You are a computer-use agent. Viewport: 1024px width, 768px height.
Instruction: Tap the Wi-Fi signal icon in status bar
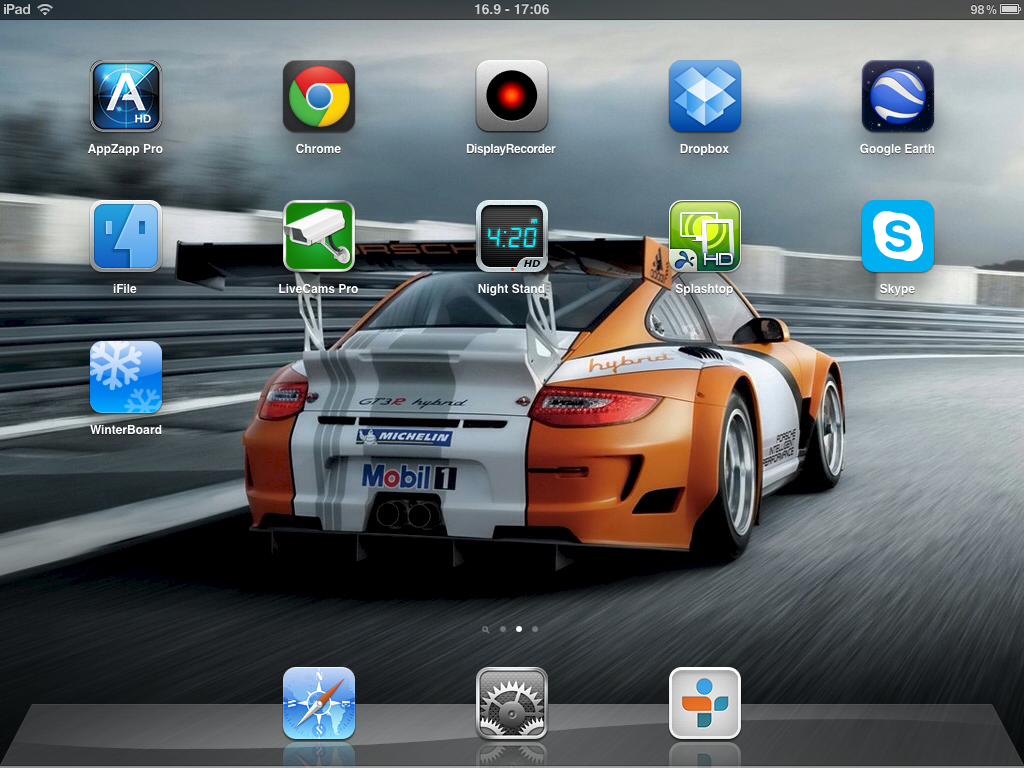[45, 9]
